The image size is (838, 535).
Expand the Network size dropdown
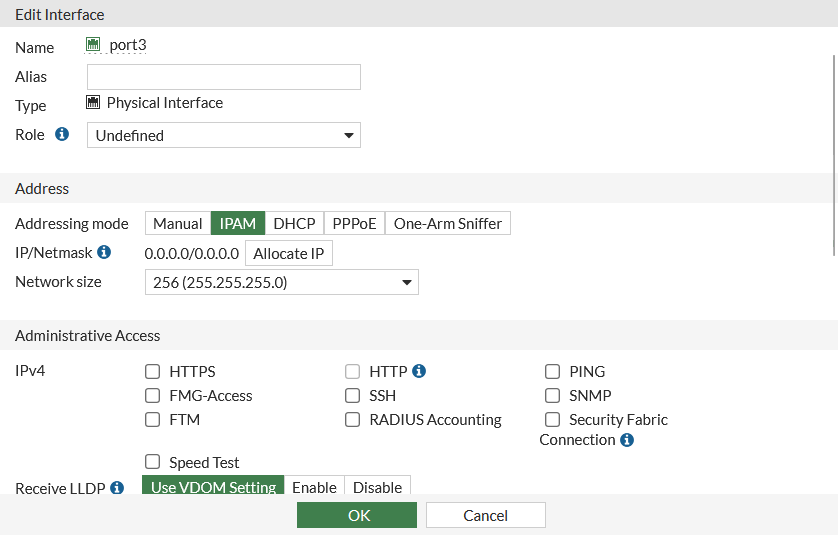[x=282, y=283]
